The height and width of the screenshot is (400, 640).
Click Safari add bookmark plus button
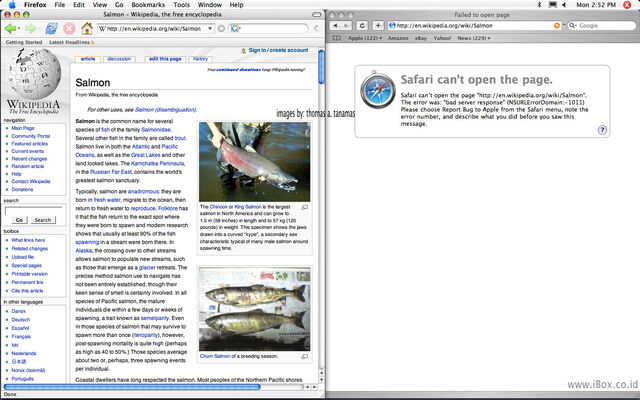pos(378,25)
